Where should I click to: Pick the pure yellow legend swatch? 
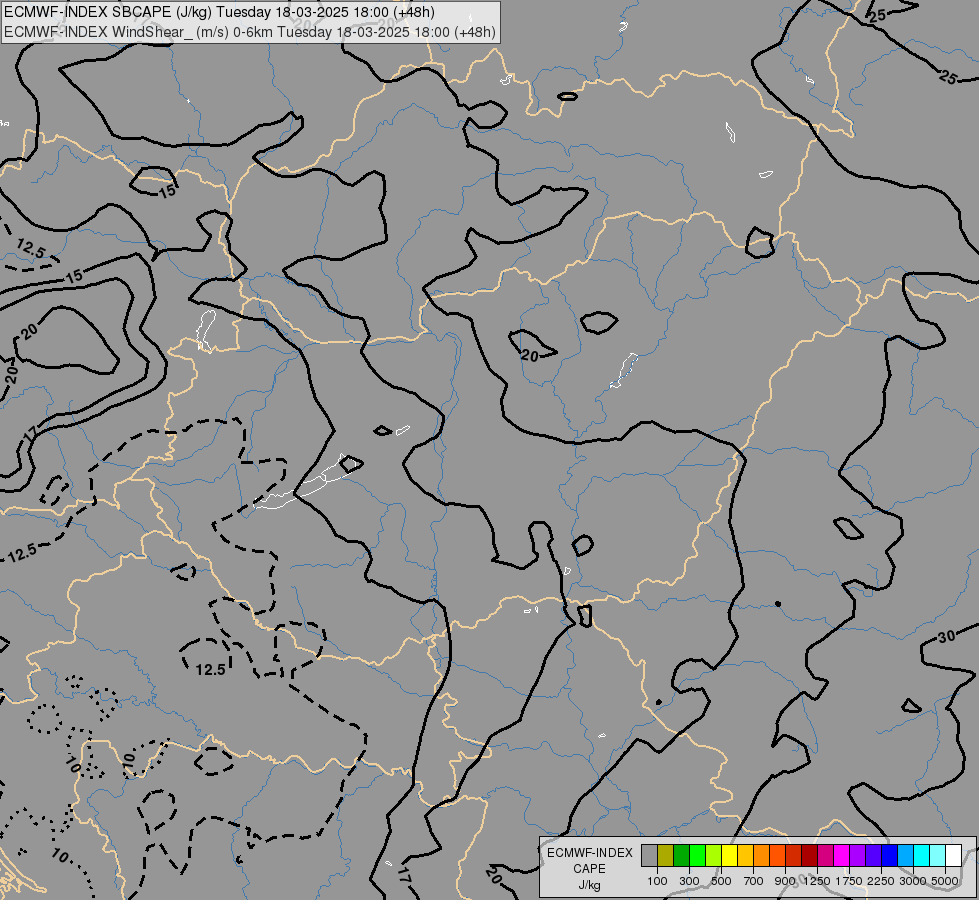(729, 855)
